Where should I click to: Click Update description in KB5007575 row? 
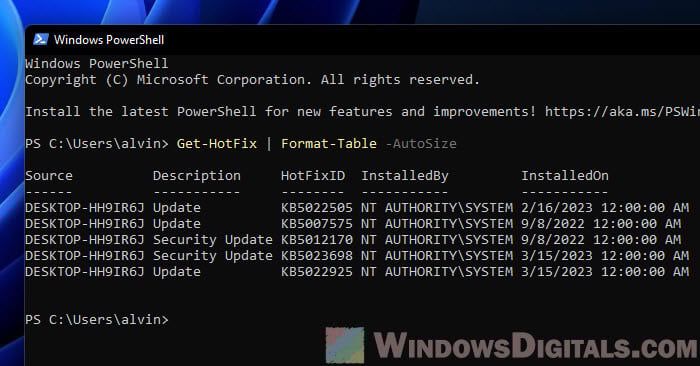pos(177,224)
